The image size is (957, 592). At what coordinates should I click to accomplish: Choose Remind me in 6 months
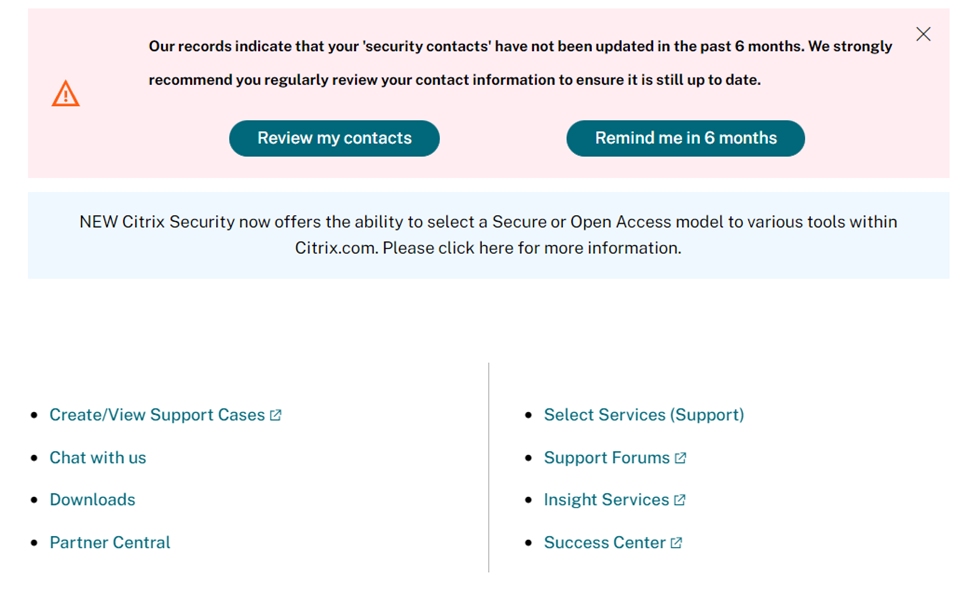point(685,138)
